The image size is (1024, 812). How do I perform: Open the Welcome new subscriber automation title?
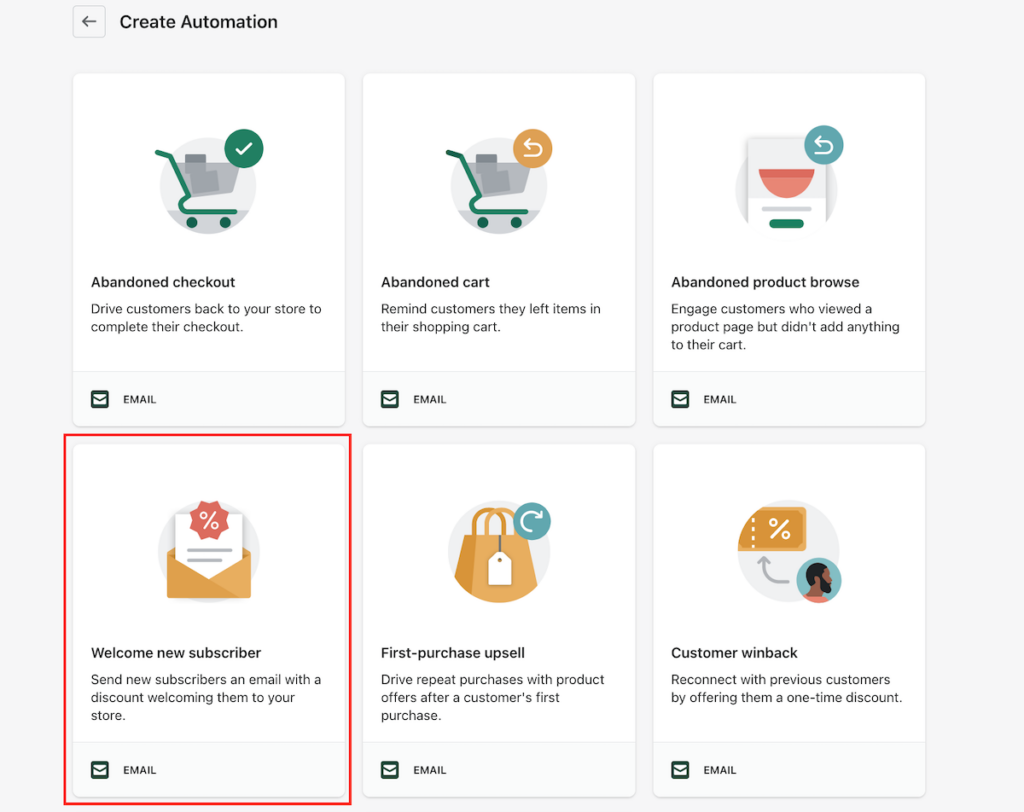click(x=176, y=653)
